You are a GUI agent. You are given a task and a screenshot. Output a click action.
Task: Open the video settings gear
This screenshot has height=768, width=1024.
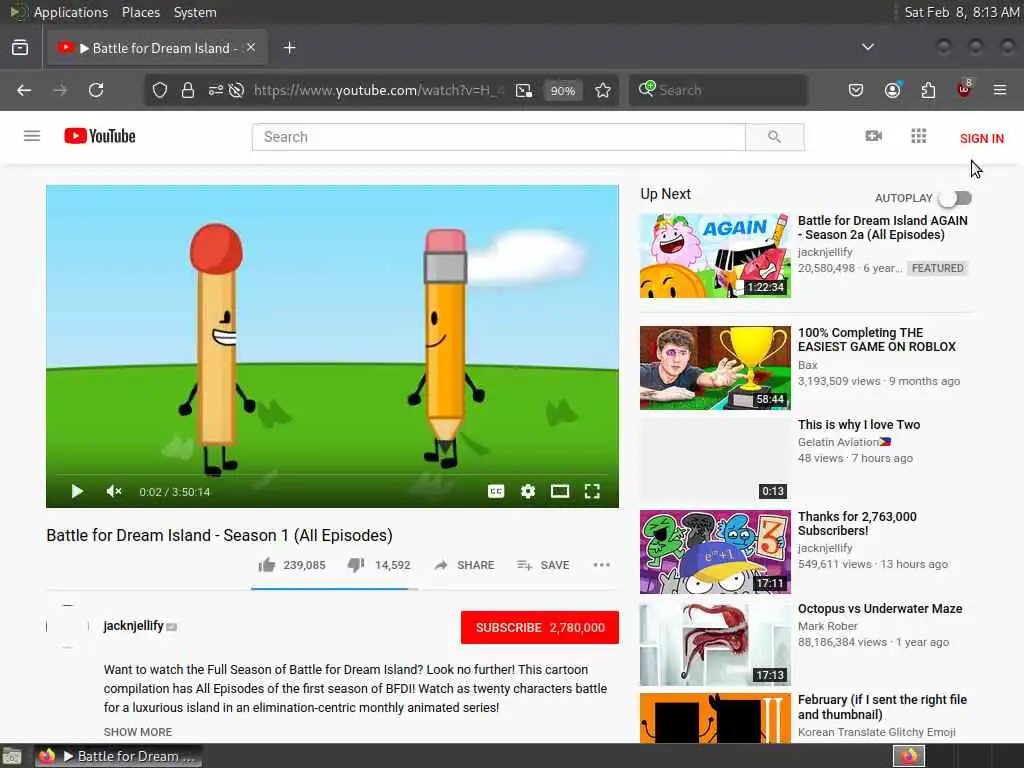coord(528,491)
